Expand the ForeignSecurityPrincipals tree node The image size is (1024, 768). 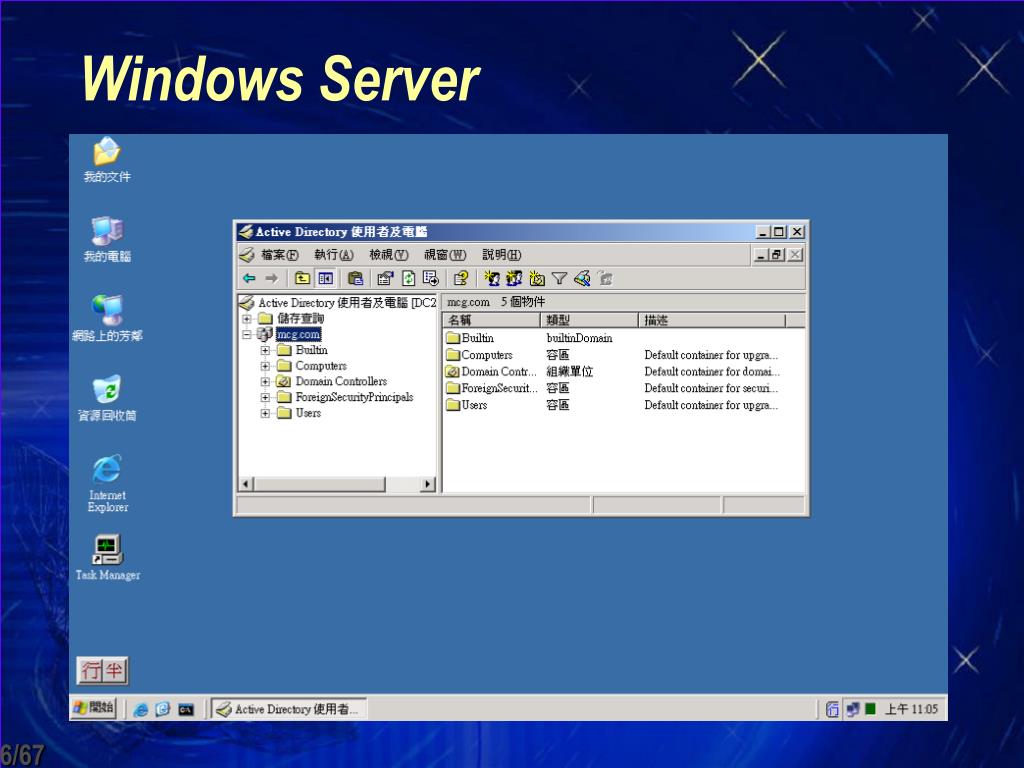[265, 397]
